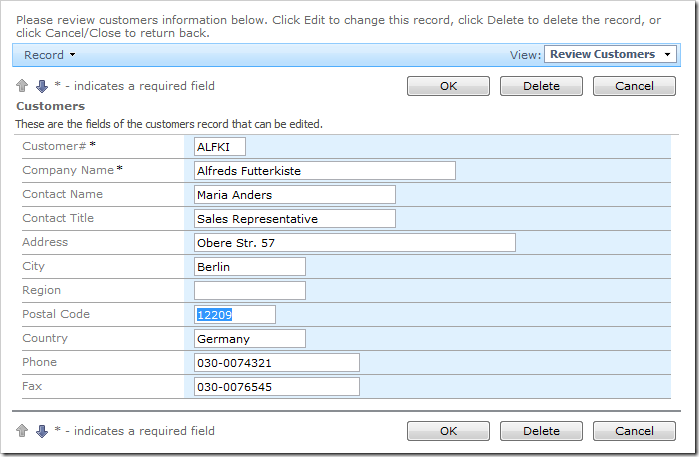Click the top previous-record up arrow icon
Image resolution: width=699 pixels, height=457 pixels.
coord(22,86)
